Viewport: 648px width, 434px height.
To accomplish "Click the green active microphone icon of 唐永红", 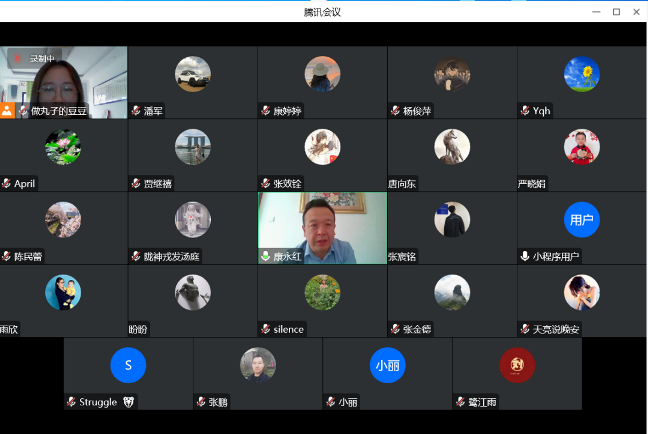I will coord(265,257).
